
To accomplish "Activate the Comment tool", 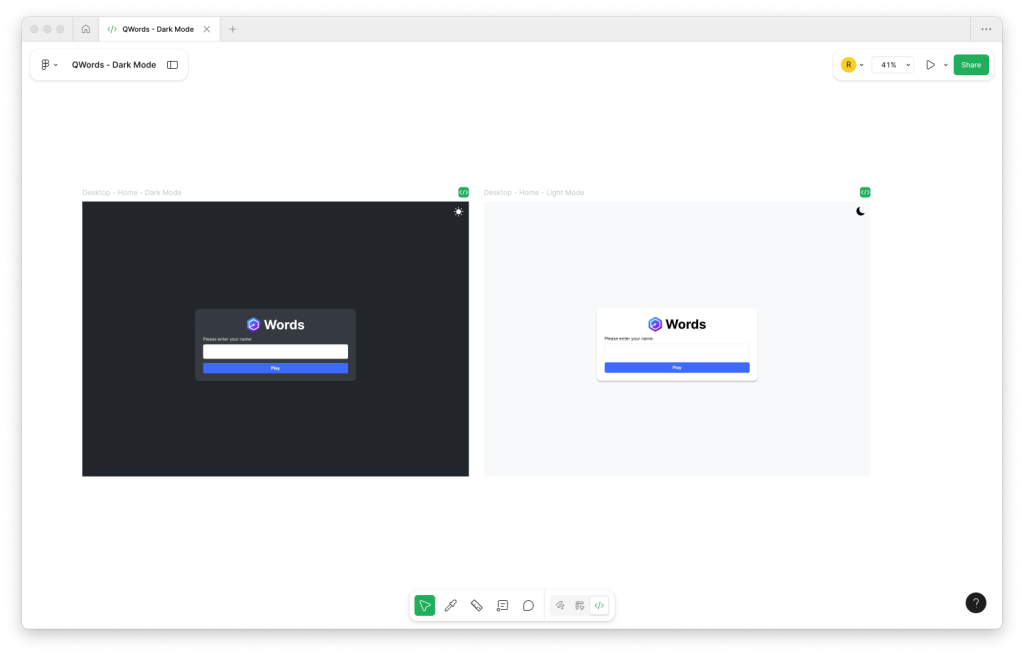I will [528, 605].
